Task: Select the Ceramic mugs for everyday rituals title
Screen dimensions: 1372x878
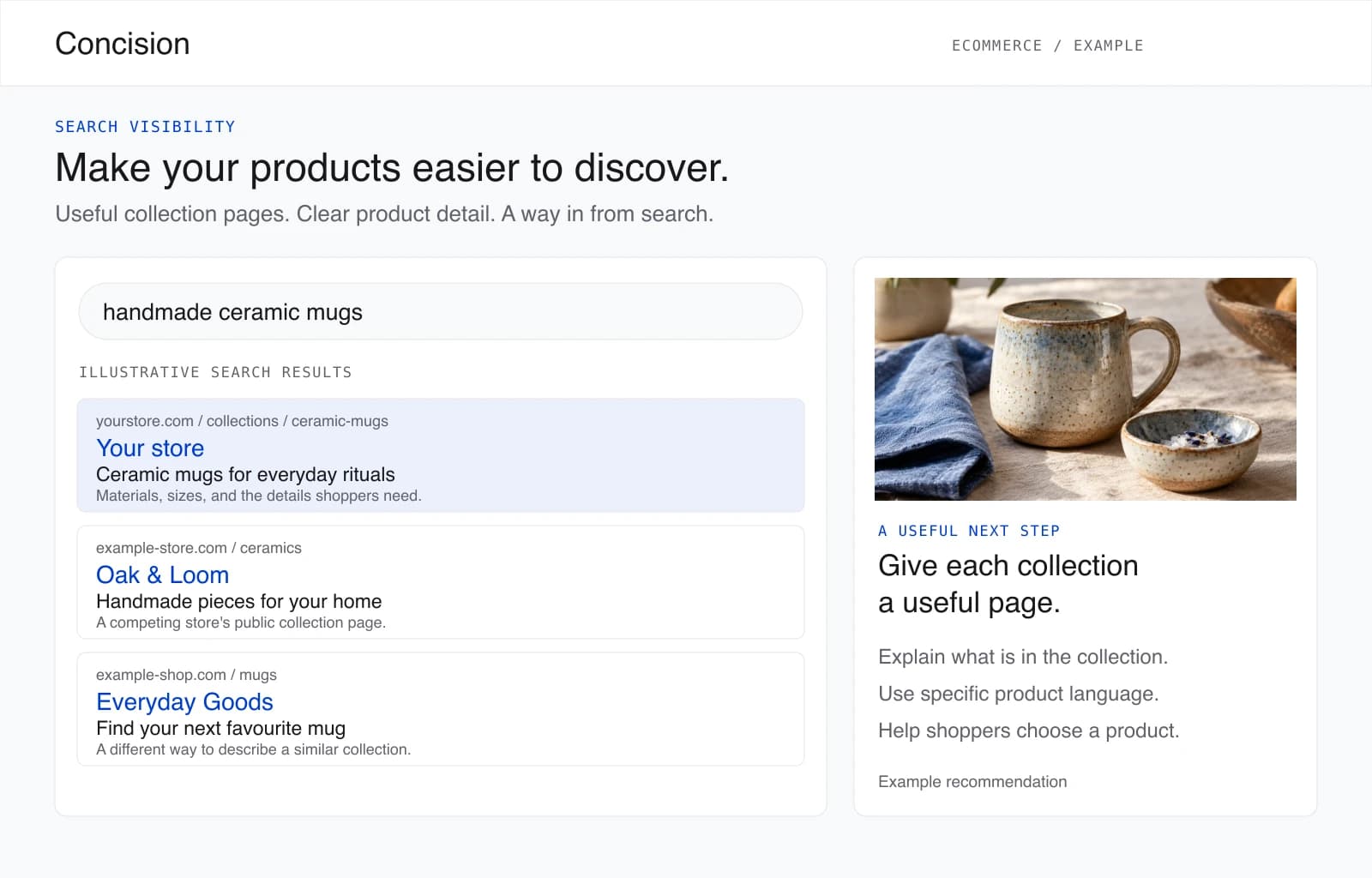Action: coord(245,474)
